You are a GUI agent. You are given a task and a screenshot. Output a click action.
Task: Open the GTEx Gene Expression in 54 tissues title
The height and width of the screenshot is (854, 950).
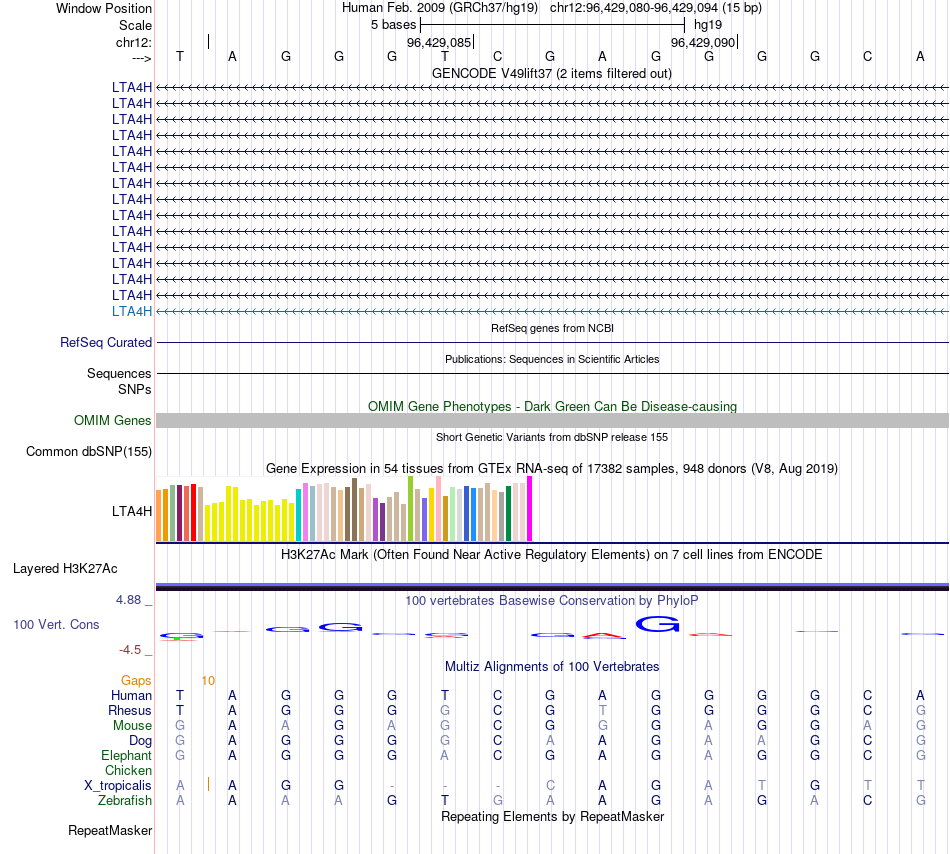(552, 468)
